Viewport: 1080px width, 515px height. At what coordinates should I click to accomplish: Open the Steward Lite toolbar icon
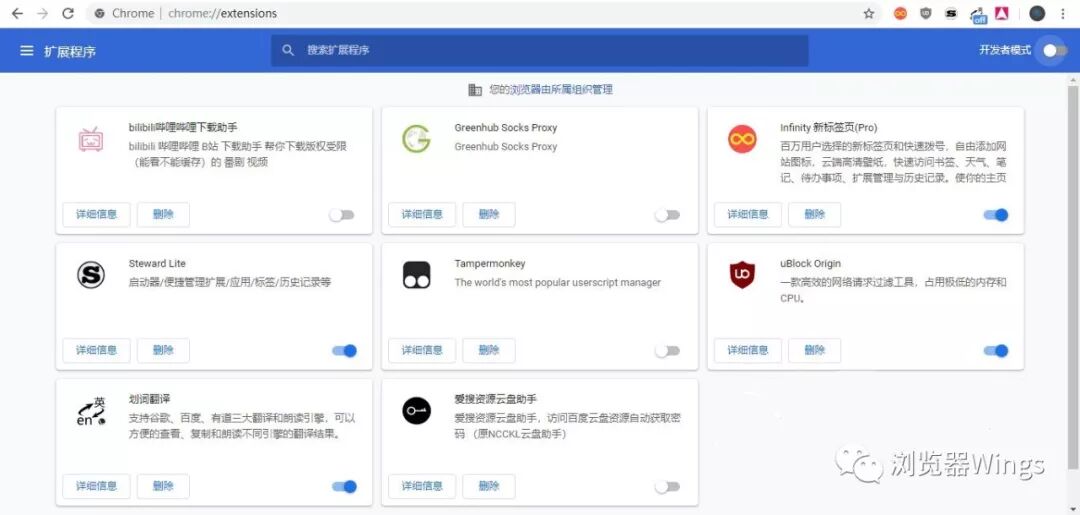(x=951, y=13)
